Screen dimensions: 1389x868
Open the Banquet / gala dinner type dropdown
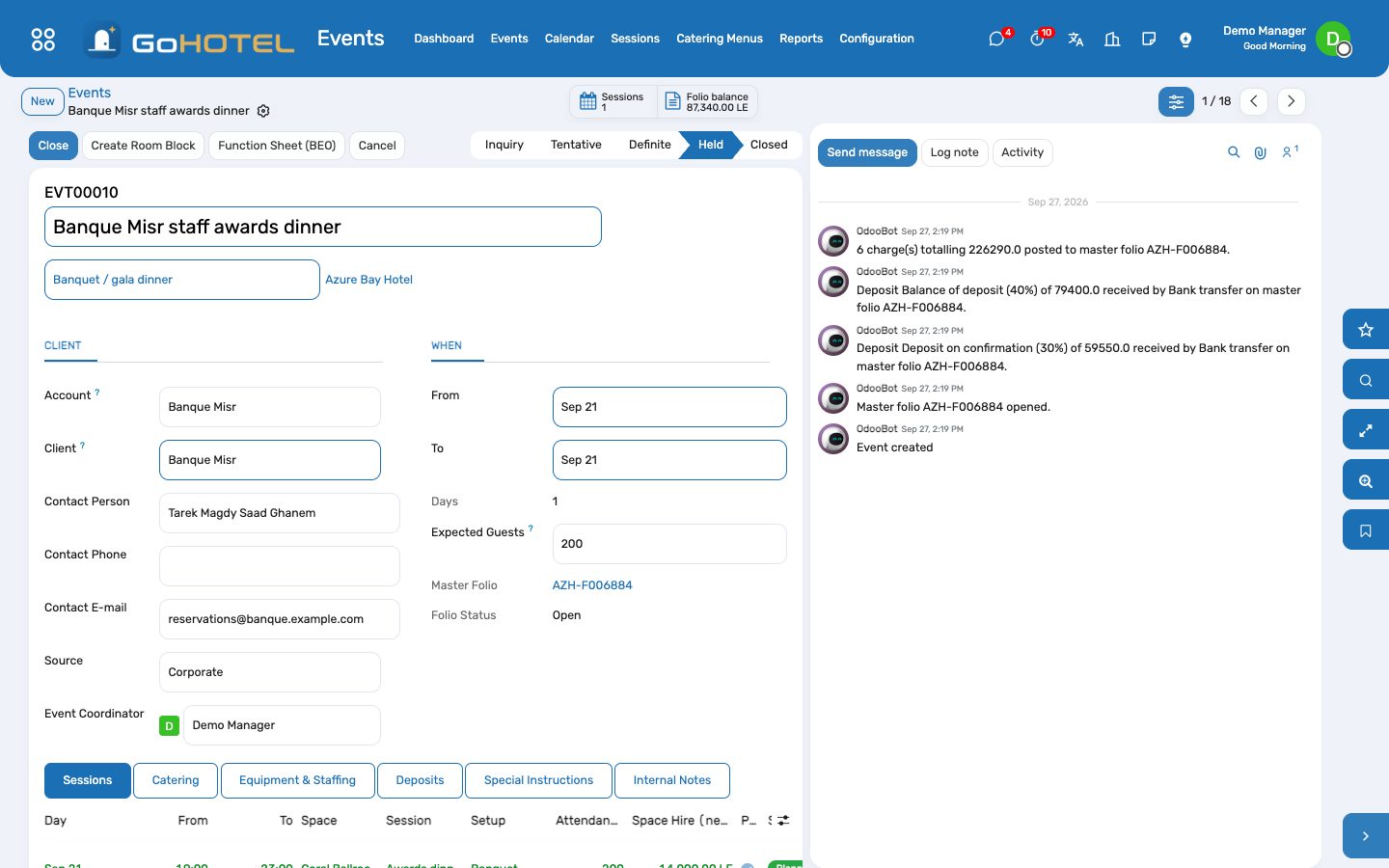pyautogui.click(x=182, y=280)
